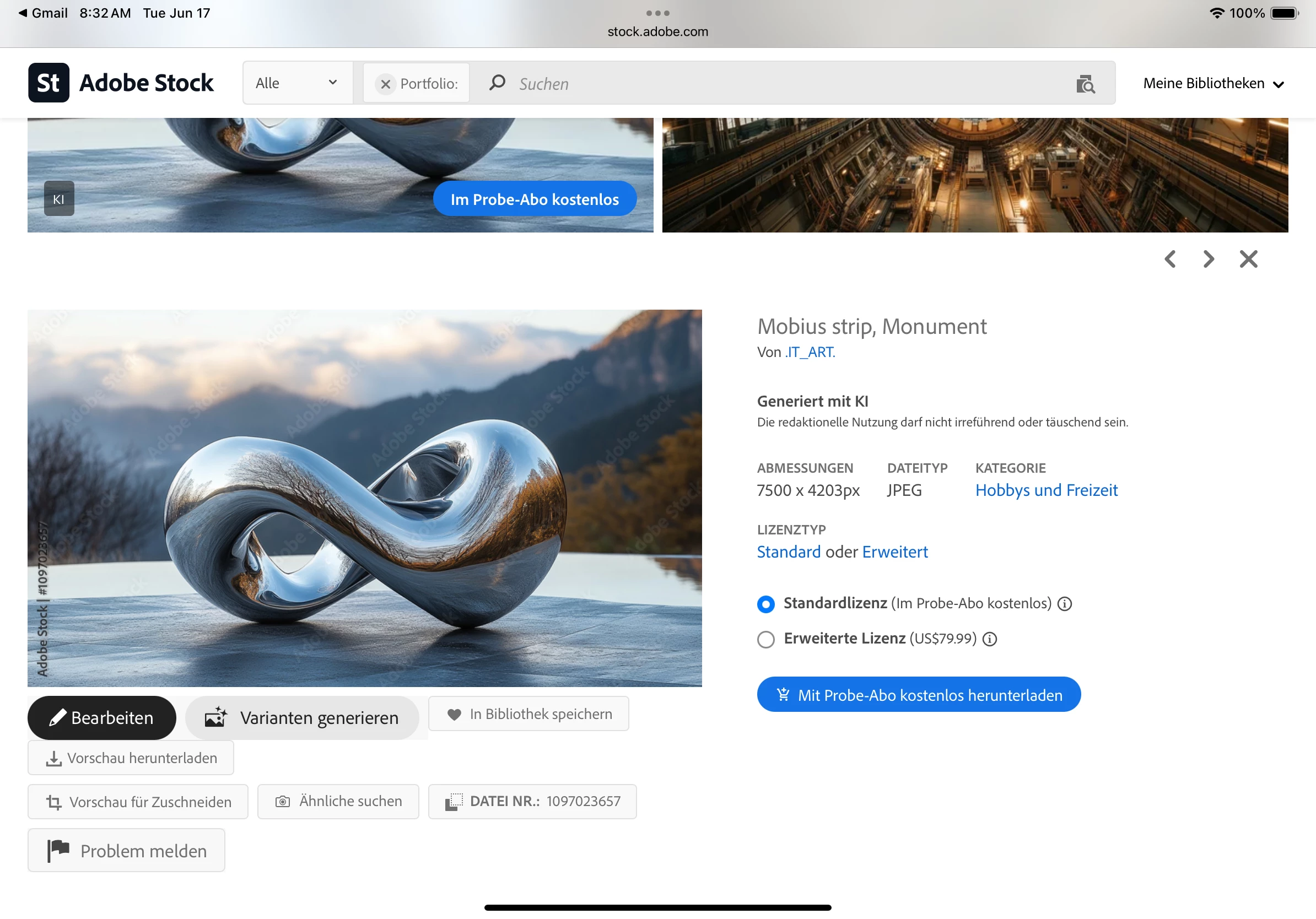Click the KI badge on thumbnail
Viewport: 1316px width, 919px height.
pos(59,199)
